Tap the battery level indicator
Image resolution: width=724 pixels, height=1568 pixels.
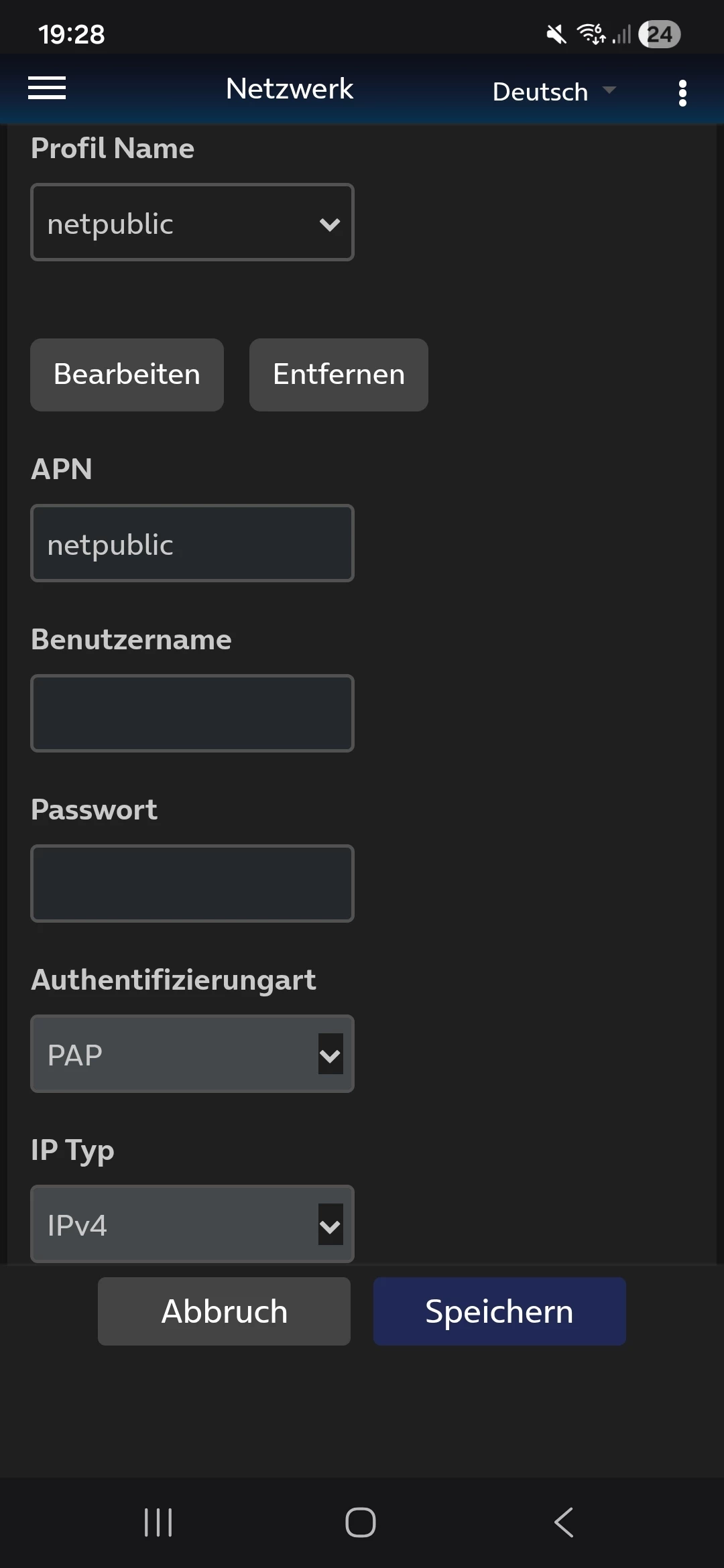(659, 34)
